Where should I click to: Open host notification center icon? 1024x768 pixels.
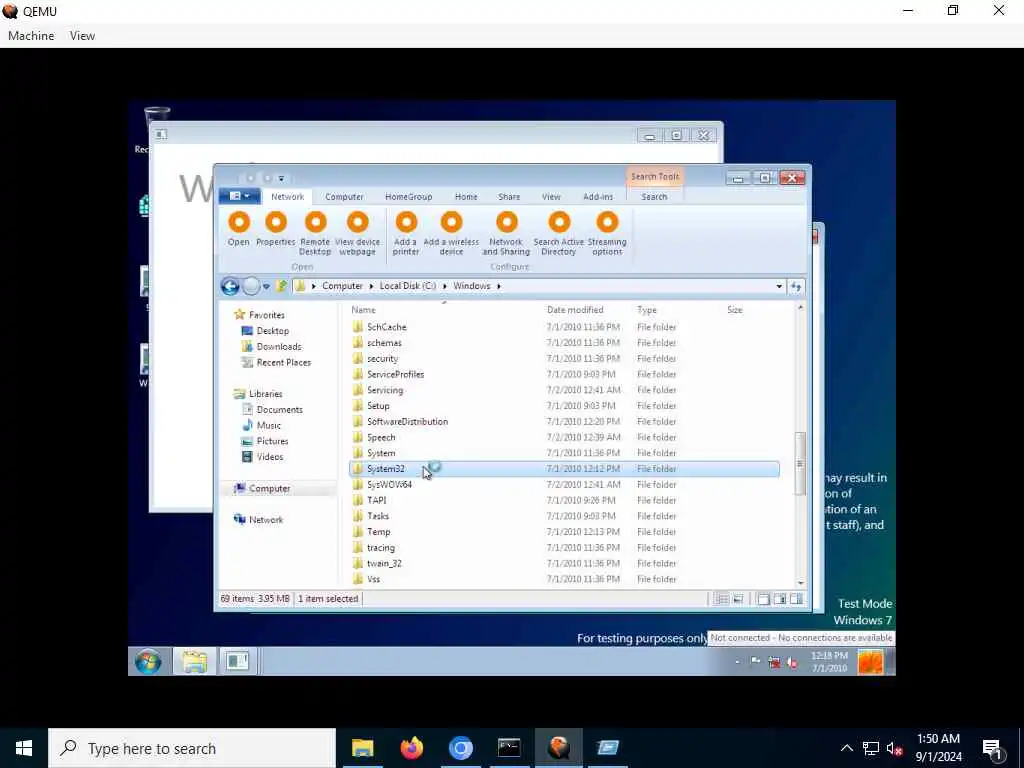(x=992, y=748)
